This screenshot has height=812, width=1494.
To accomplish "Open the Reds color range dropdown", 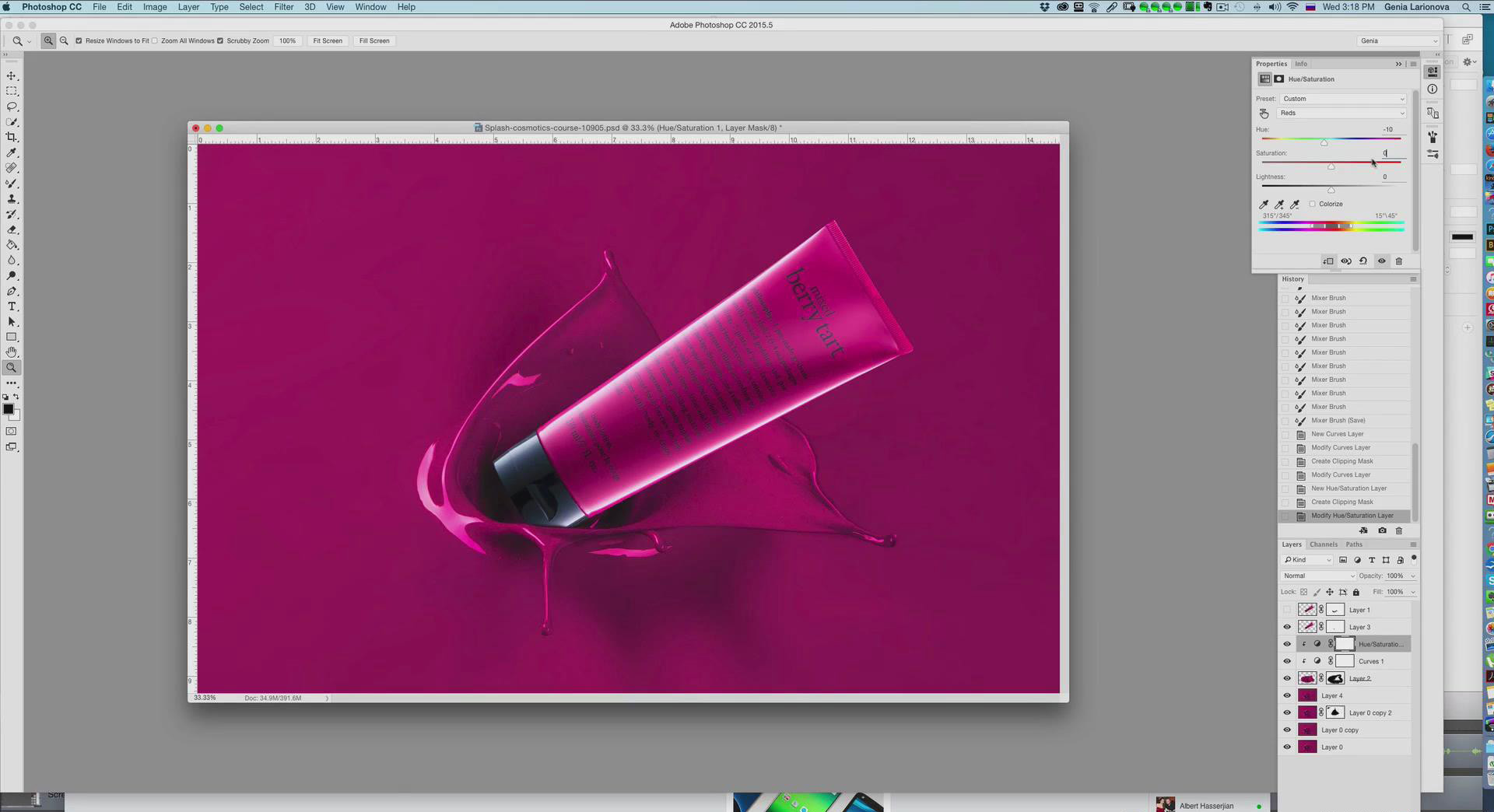I will (x=1343, y=114).
